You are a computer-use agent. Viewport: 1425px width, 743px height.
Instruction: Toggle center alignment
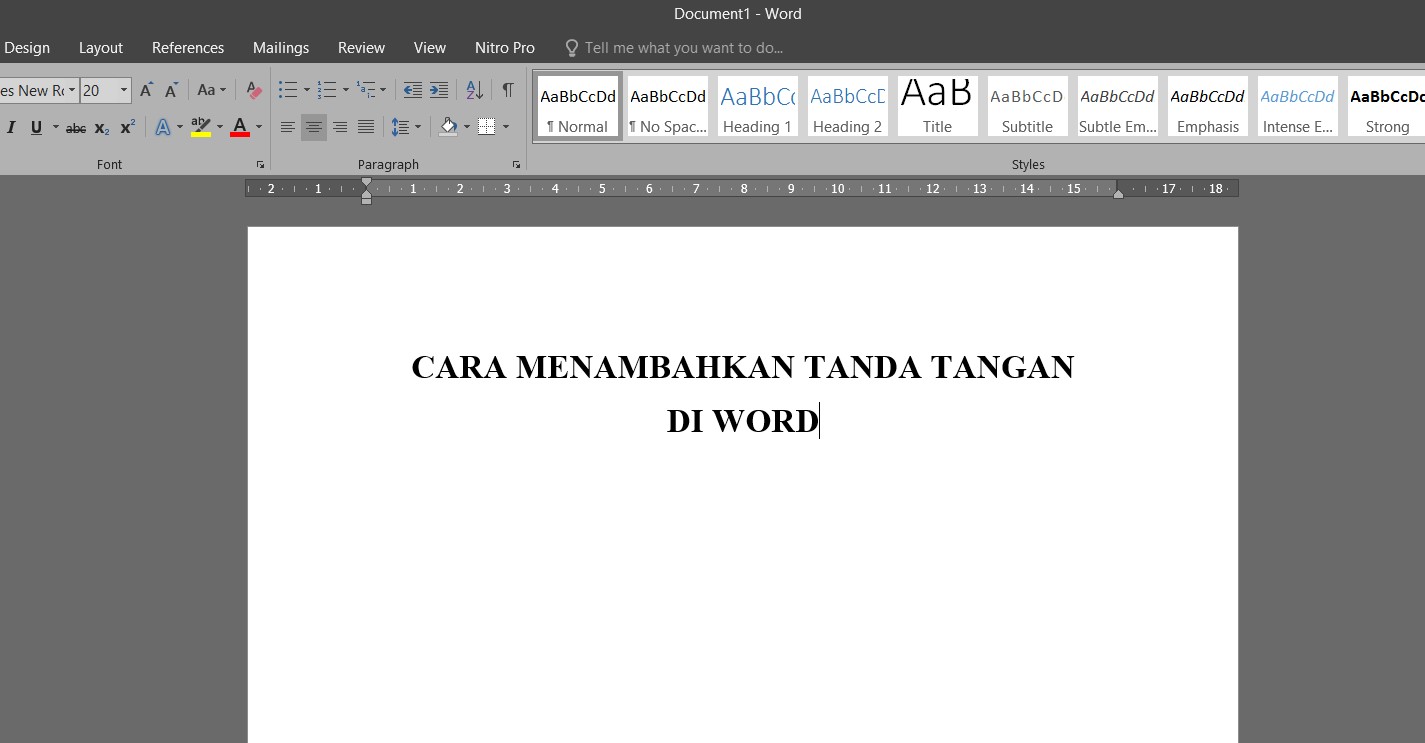tap(314, 127)
